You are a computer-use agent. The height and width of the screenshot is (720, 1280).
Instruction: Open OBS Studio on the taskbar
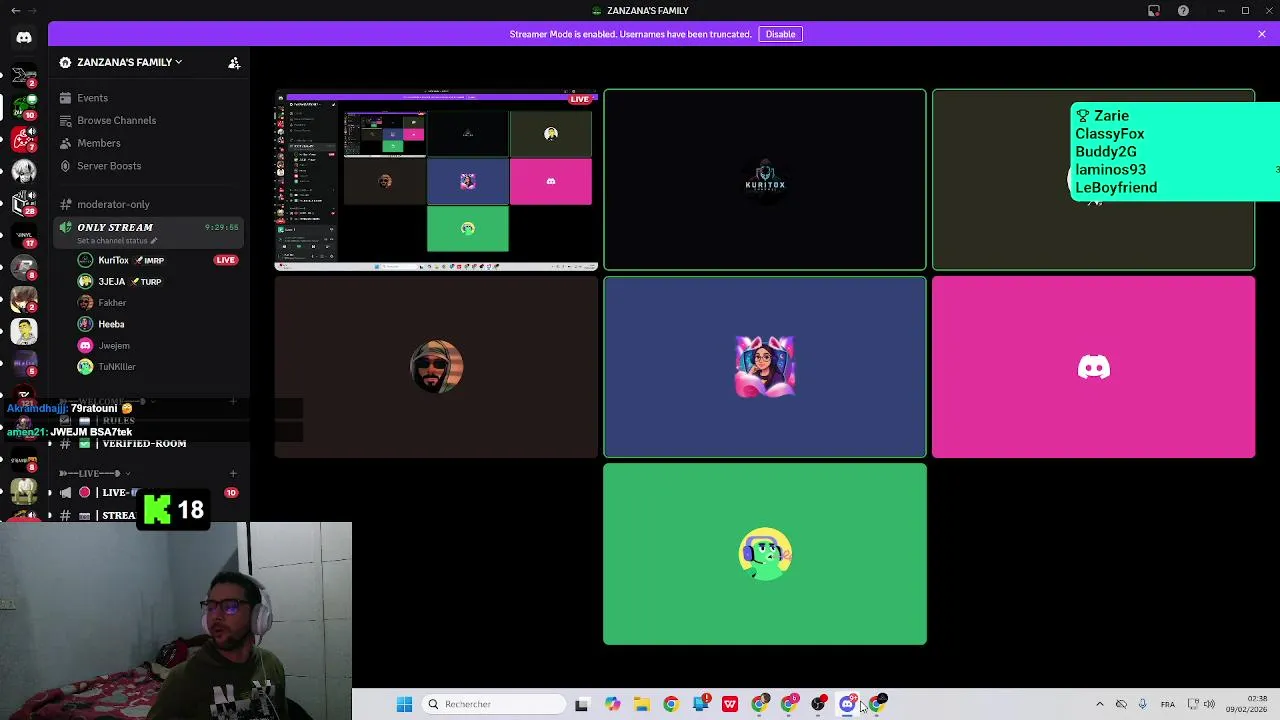(819, 704)
